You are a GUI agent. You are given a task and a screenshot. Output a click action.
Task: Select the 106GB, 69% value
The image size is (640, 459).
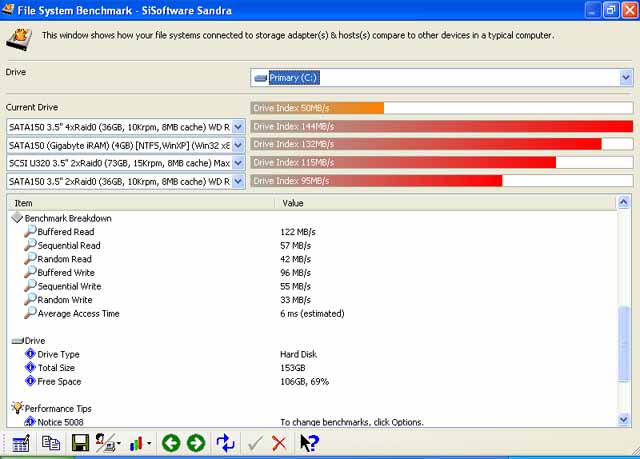[304, 381]
